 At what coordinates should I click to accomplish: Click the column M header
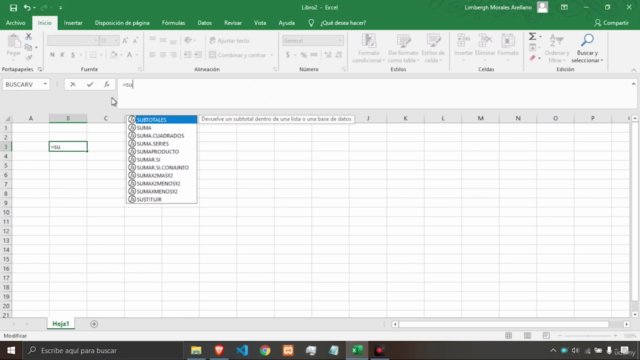click(x=480, y=118)
